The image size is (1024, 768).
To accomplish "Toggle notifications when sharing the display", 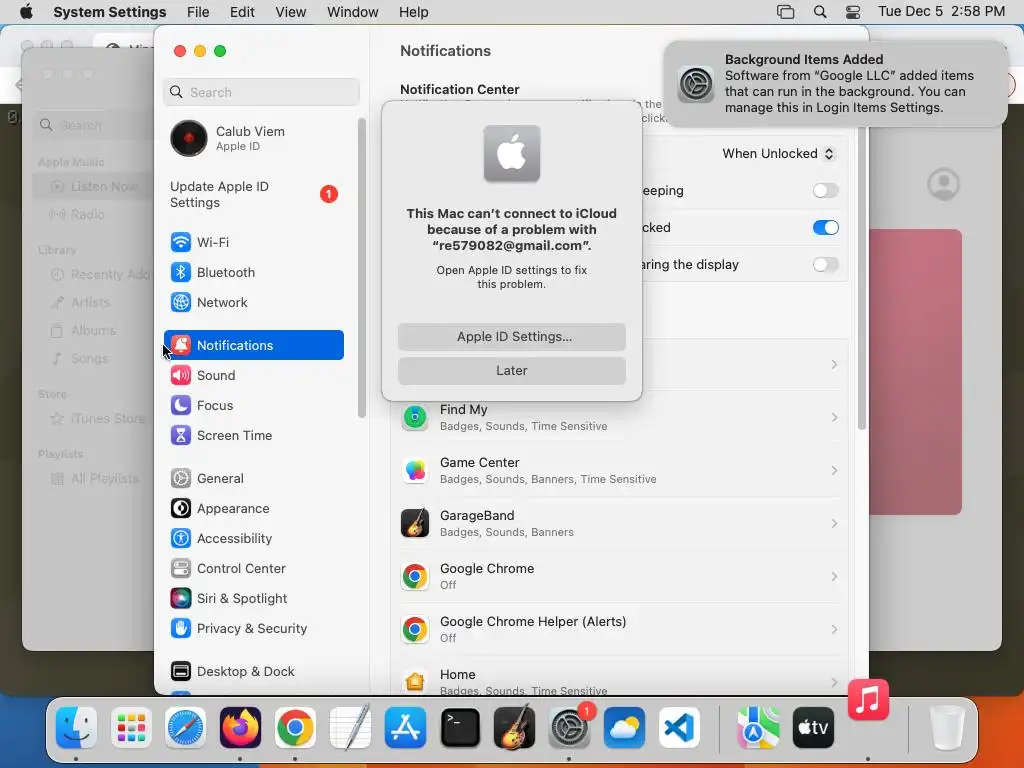I will pyautogui.click(x=825, y=264).
